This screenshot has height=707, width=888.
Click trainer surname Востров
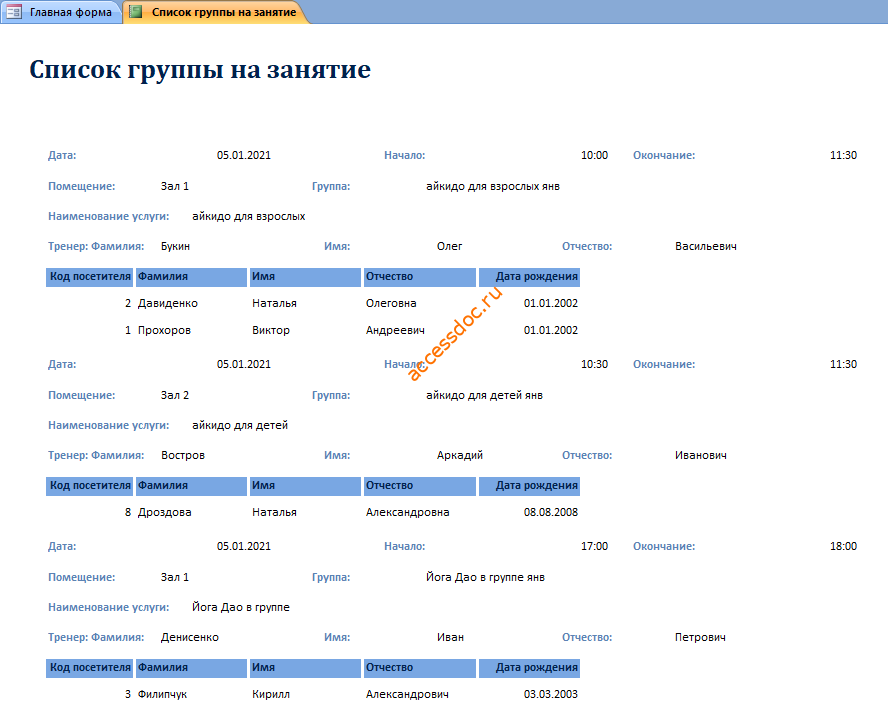(183, 455)
